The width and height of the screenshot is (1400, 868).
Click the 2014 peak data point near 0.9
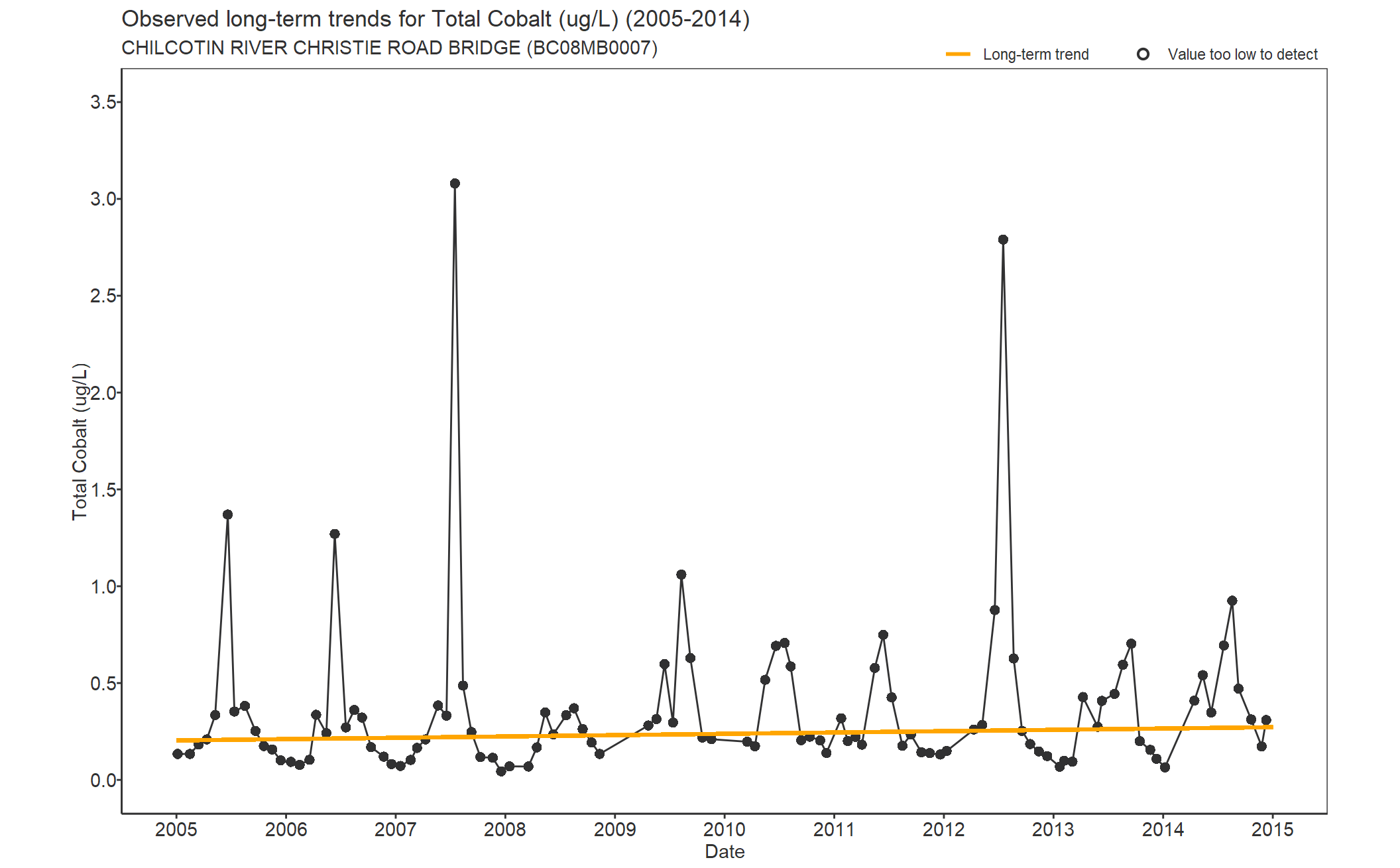[1232, 601]
